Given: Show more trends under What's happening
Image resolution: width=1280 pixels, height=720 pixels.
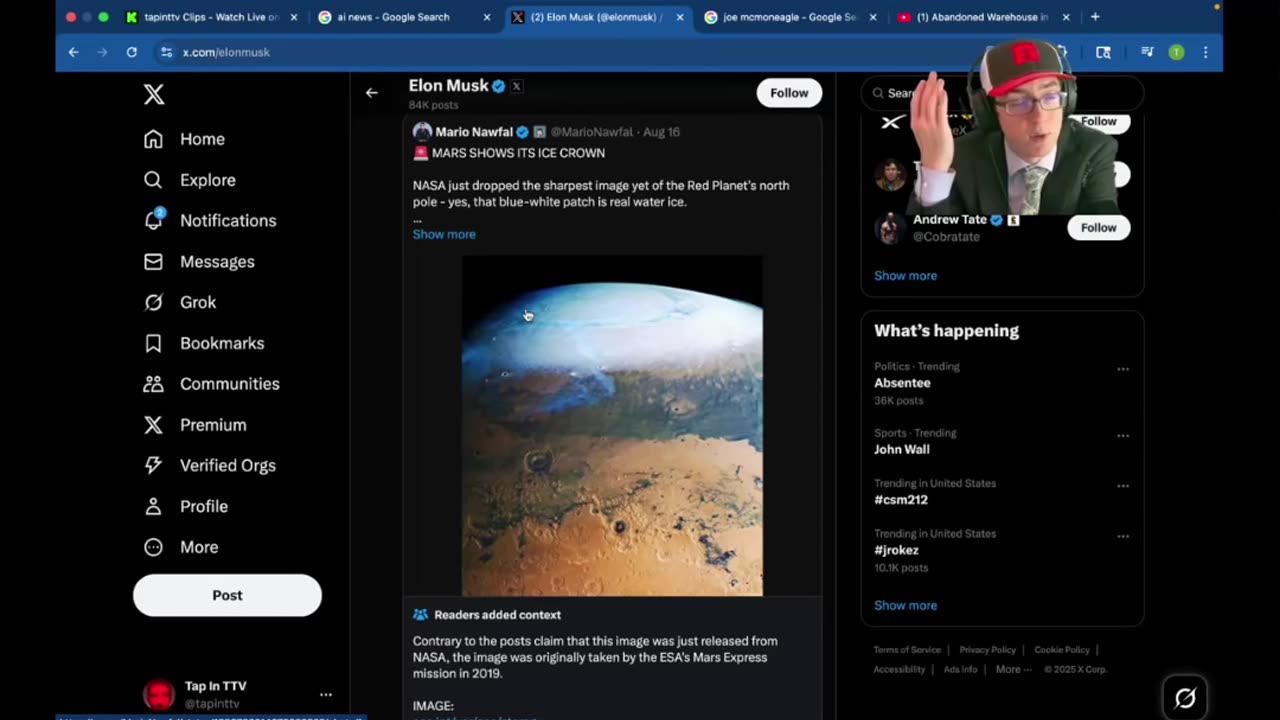Looking at the screenshot, I should pos(905,605).
